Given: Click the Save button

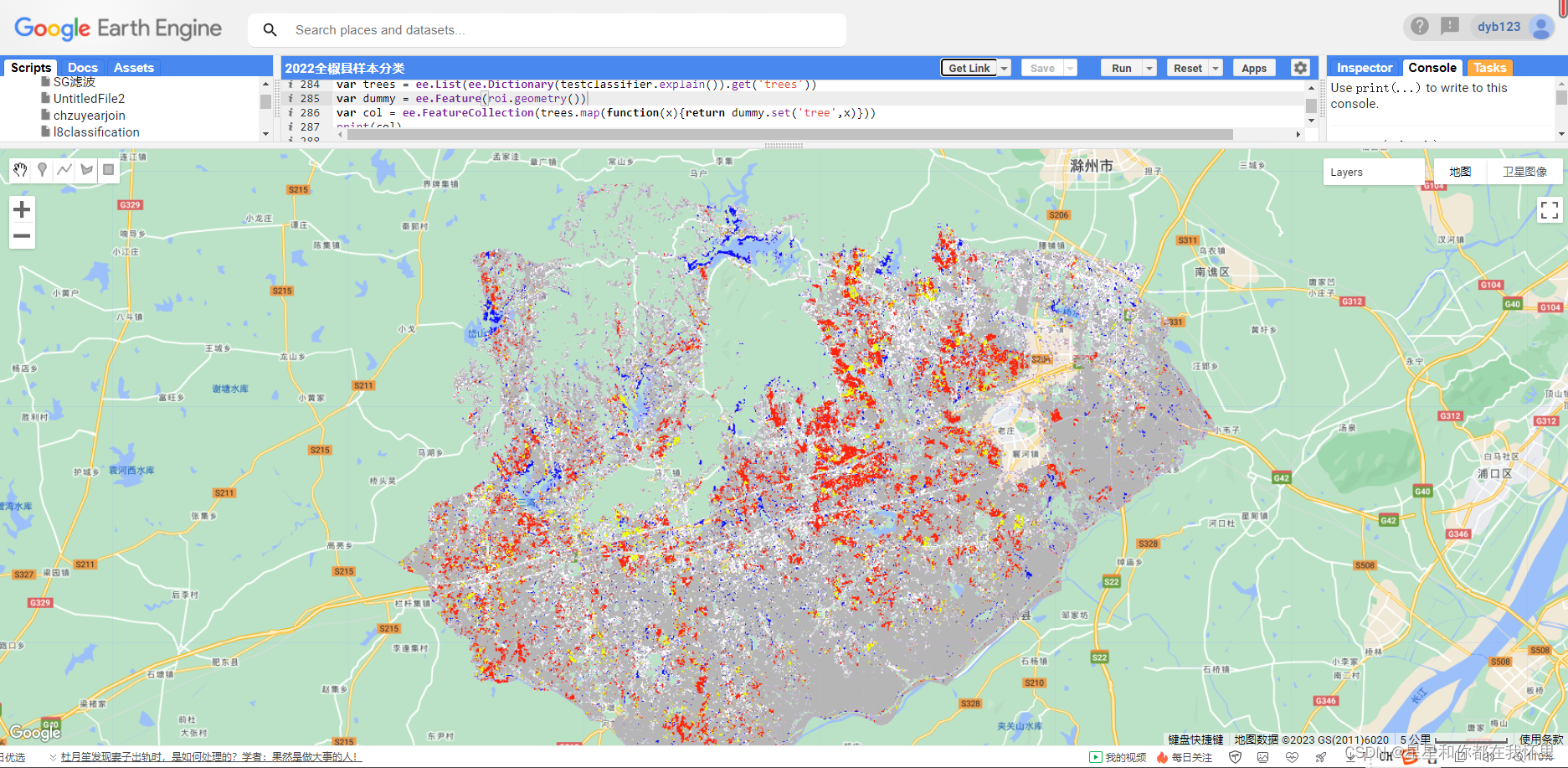Looking at the screenshot, I should [1042, 69].
